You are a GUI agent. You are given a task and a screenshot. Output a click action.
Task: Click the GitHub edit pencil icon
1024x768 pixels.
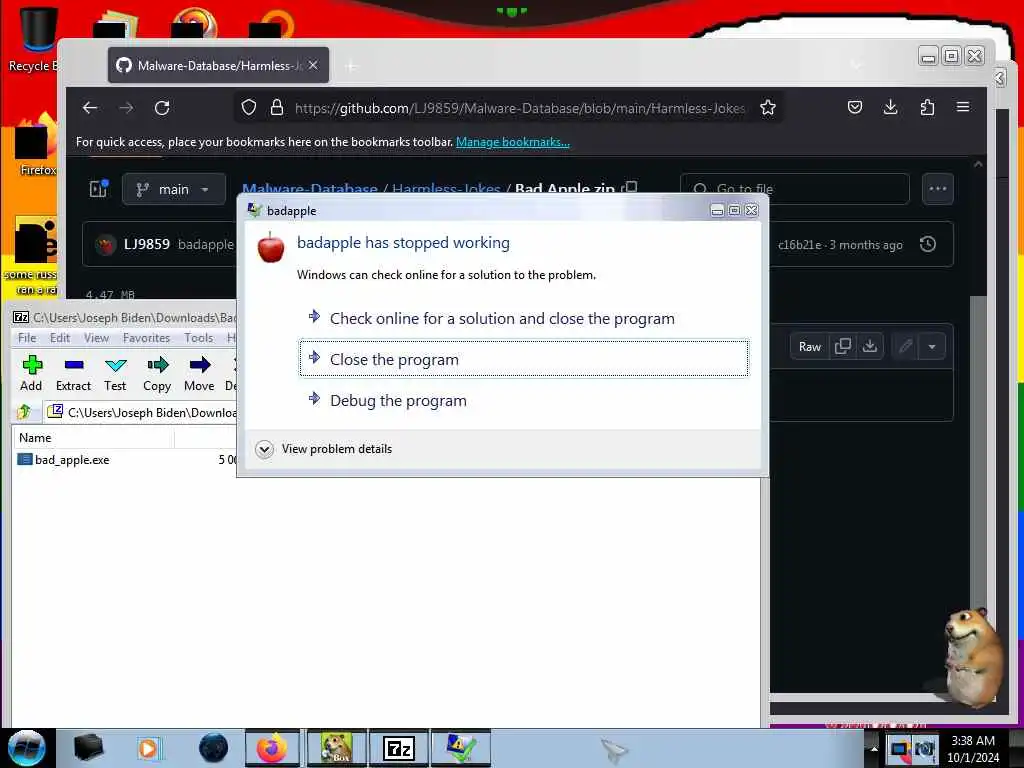(905, 346)
